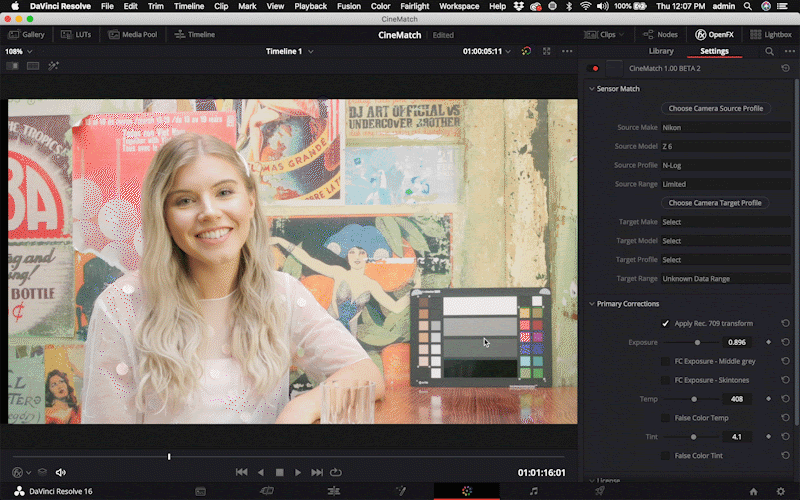
Task: Open project settings gear icon
Action: point(781,491)
